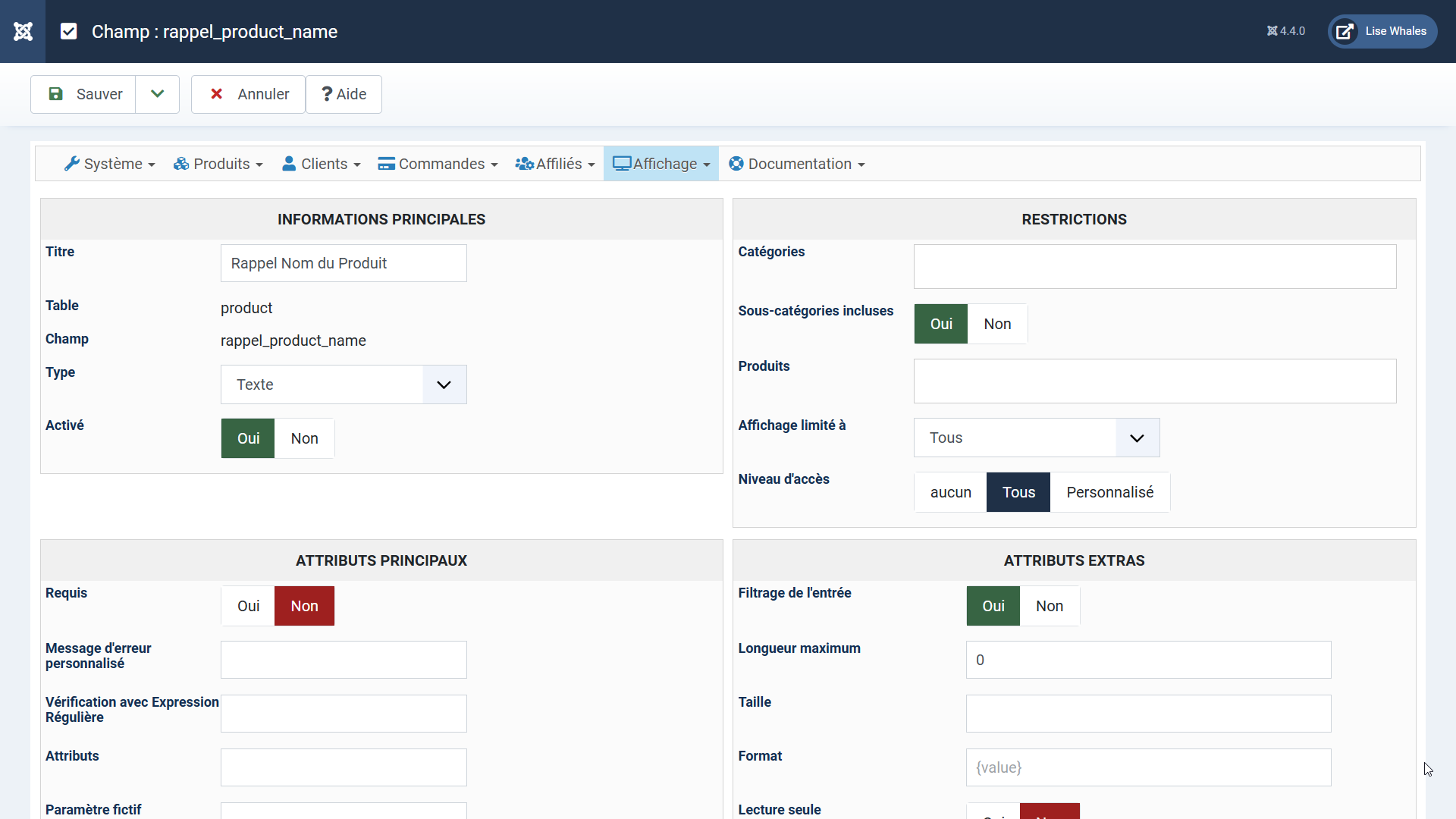Select Personnalisé access level

coord(1109,492)
